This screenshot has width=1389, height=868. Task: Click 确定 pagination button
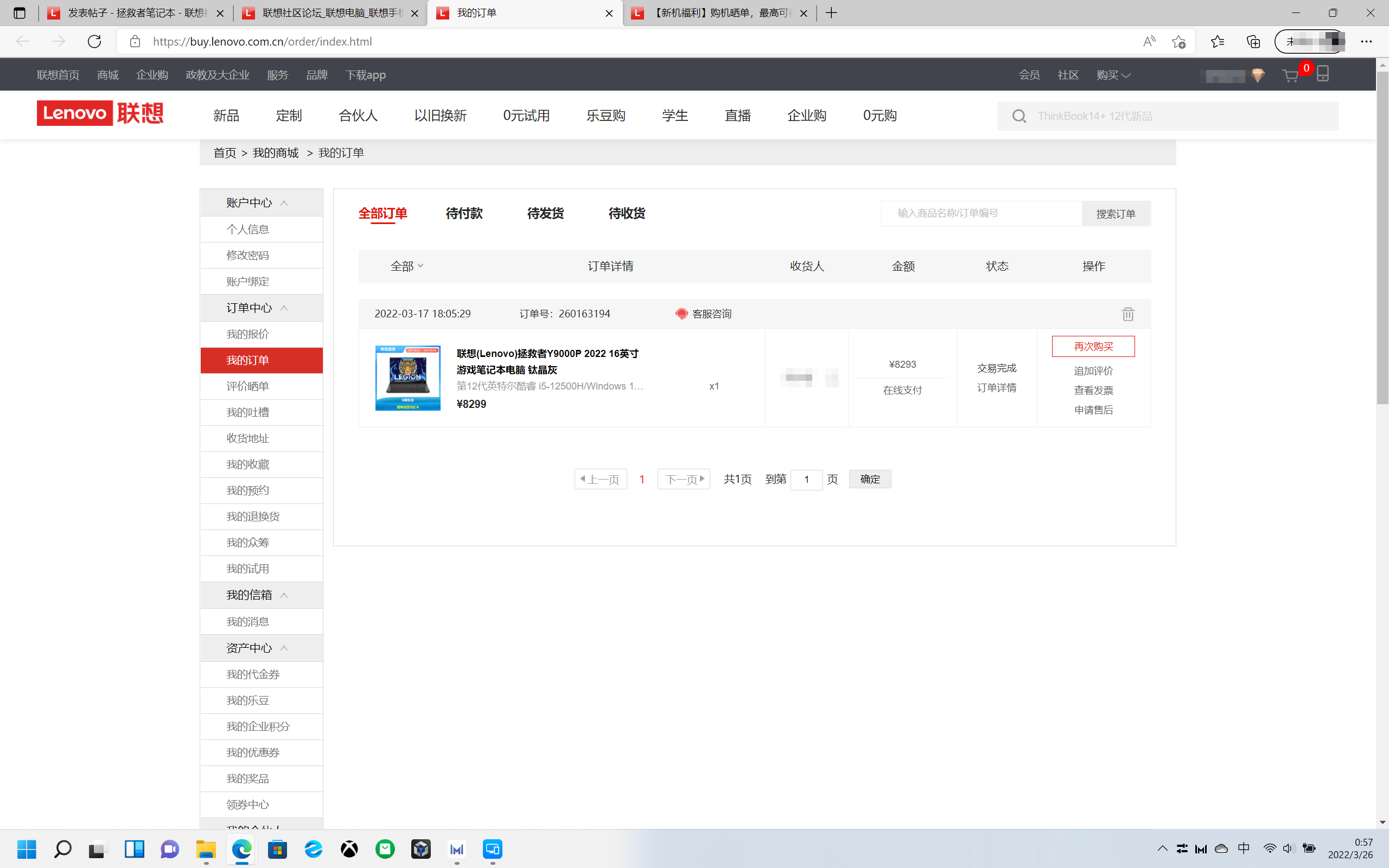[x=870, y=479]
